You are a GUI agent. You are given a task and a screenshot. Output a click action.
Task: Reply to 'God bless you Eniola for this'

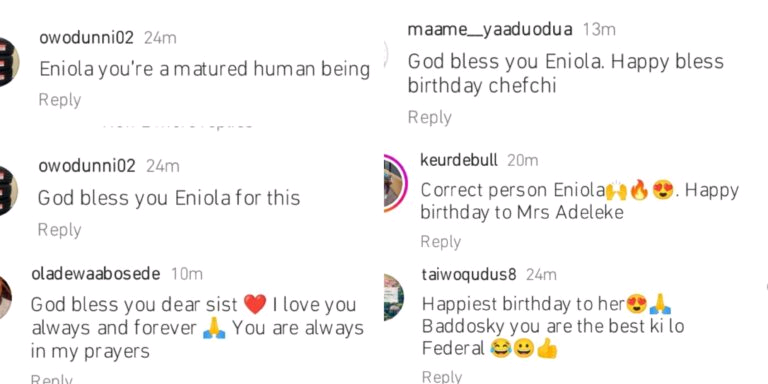click(60, 230)
